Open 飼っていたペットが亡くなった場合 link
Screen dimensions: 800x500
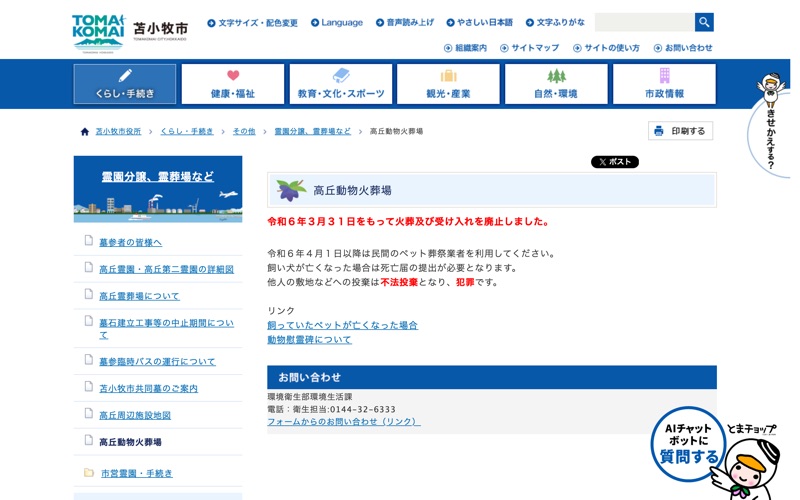click(x=343, y=325)
